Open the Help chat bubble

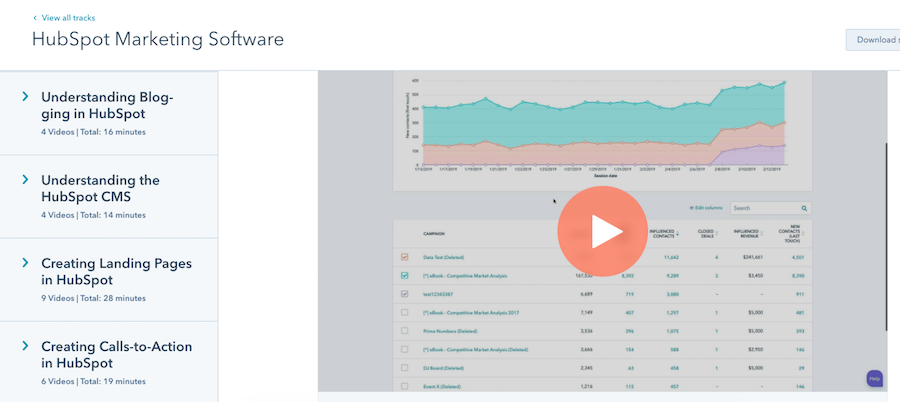tap(874, 378)
